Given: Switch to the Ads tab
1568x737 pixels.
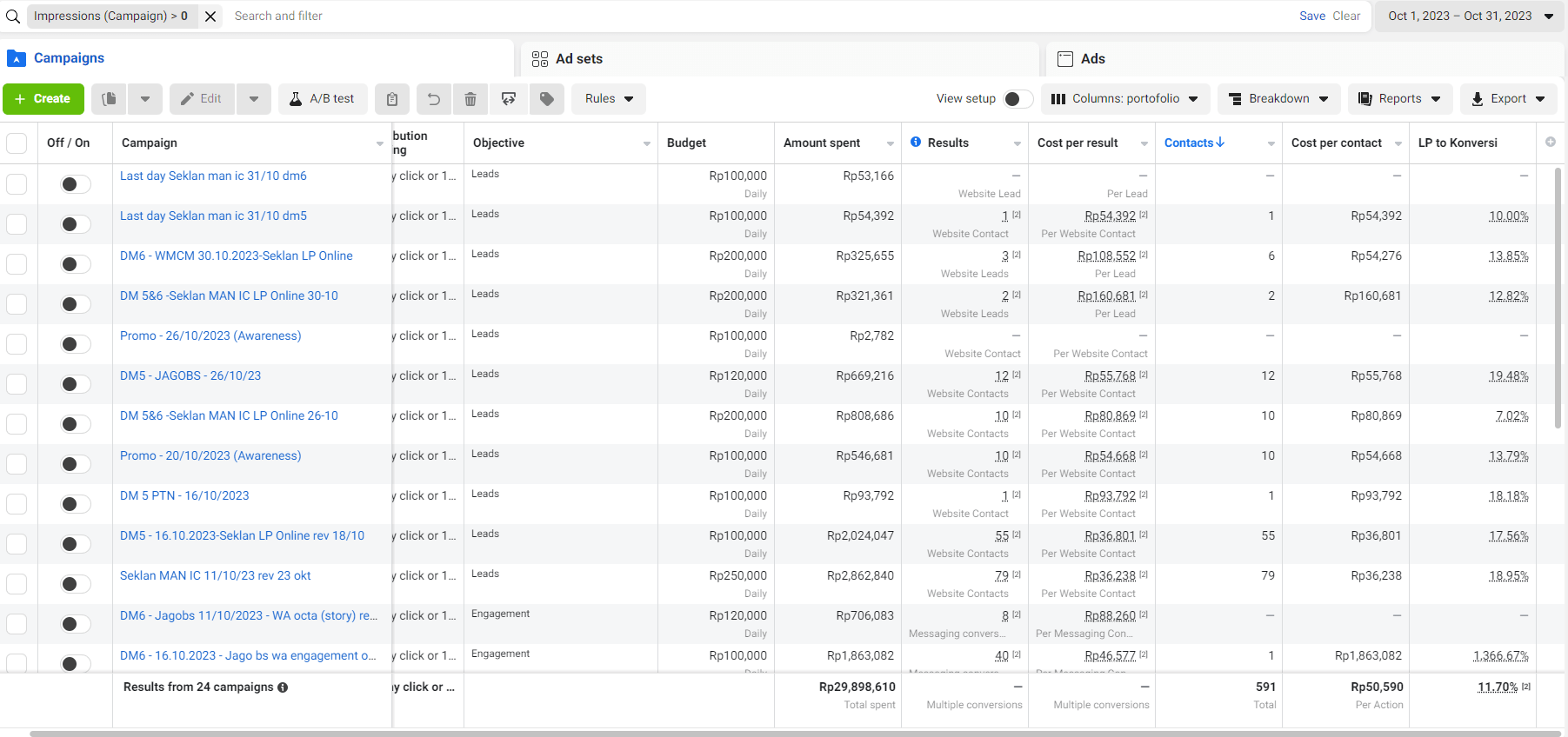Looking at the screenshot, I should (1092, 59).
